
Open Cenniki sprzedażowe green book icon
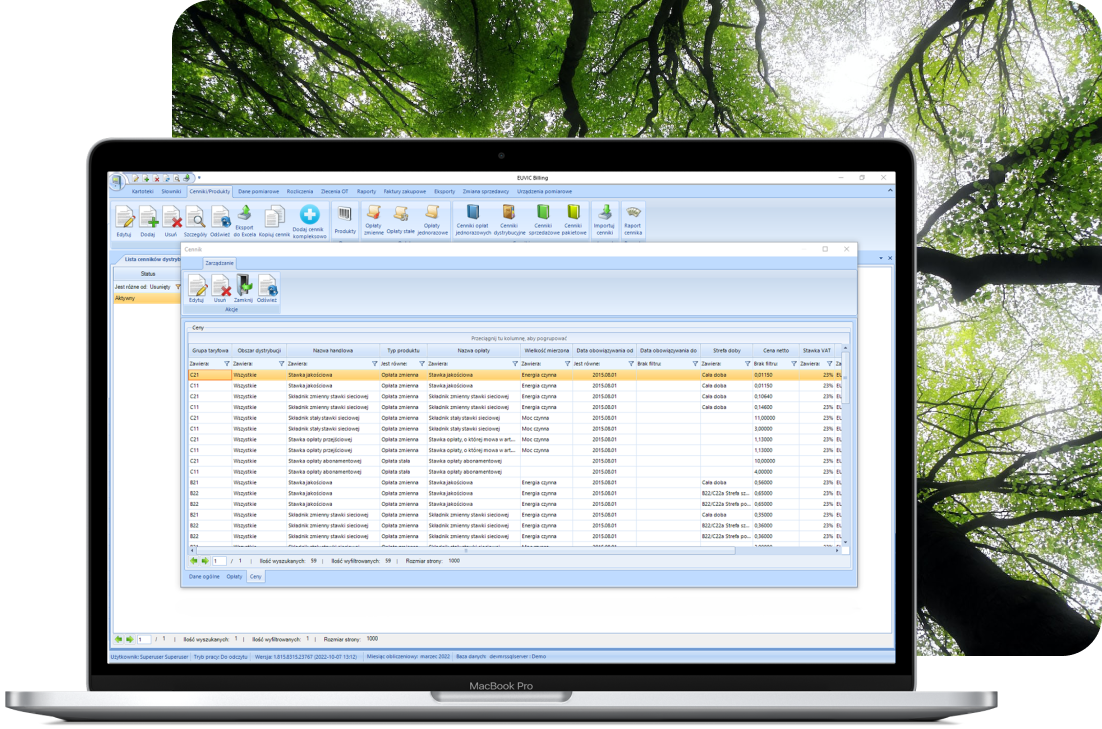(x=543, y=212)
